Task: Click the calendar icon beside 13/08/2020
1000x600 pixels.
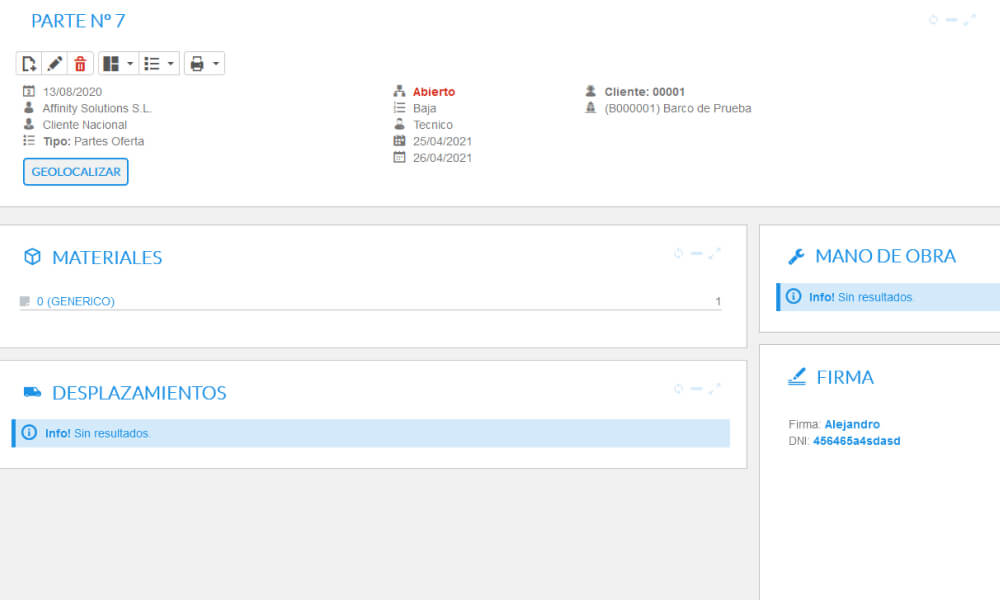Action: pyautogui.click(x=29, y=91)
